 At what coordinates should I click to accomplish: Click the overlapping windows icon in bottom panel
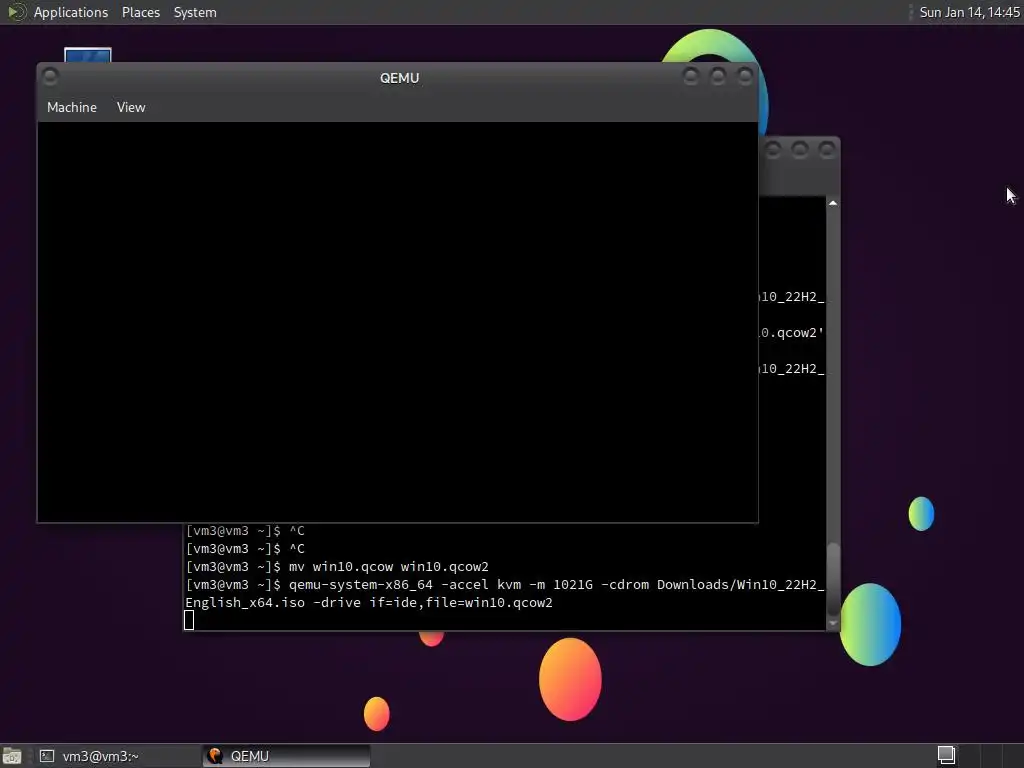[946, 756]
